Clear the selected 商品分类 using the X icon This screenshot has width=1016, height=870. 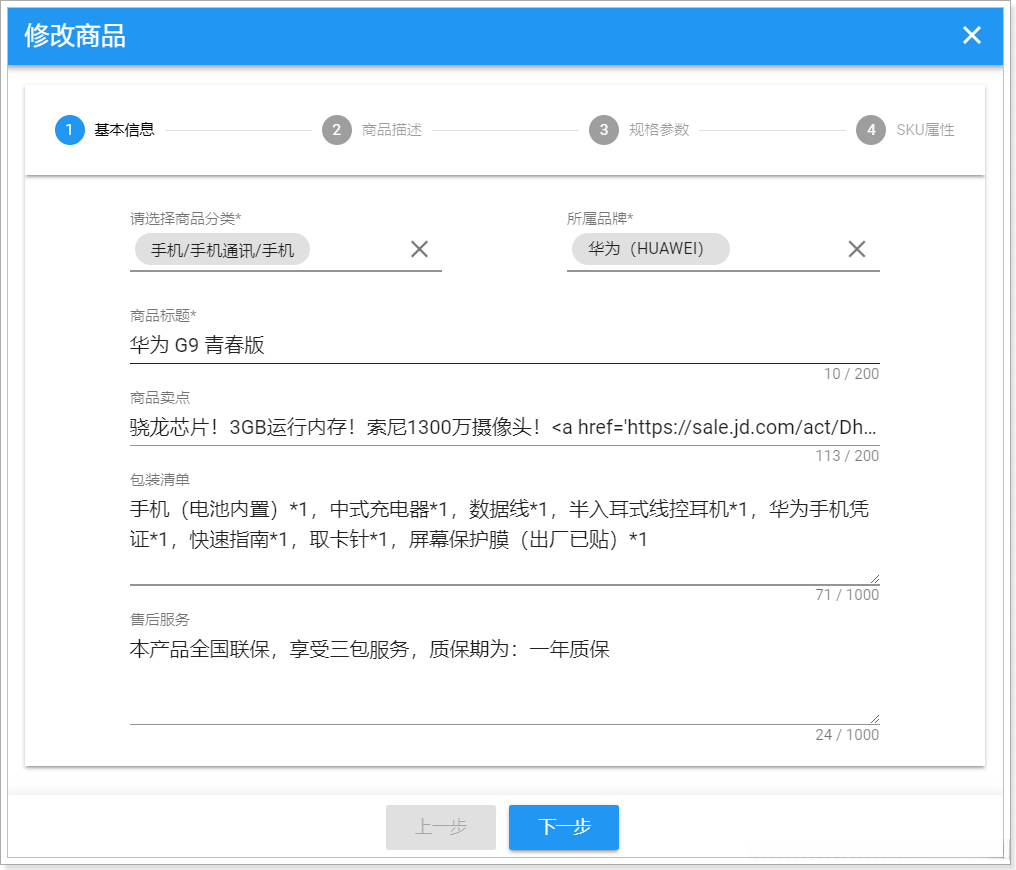[419, 249]
